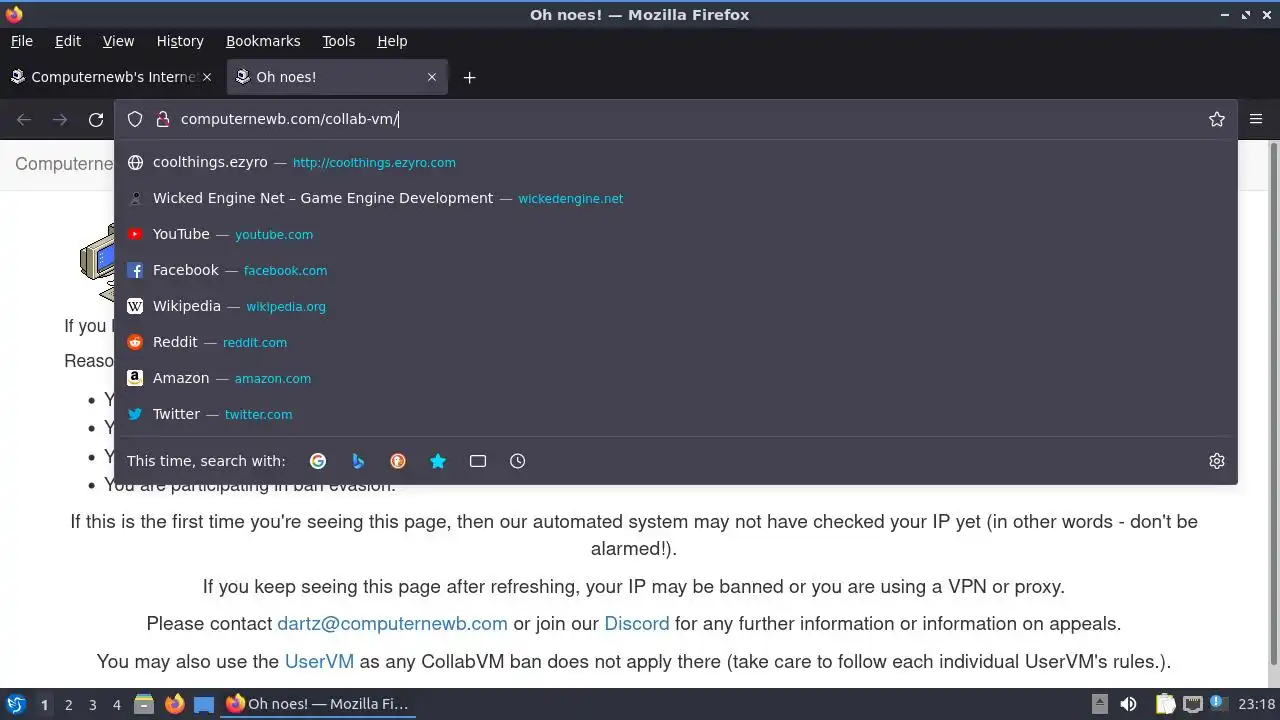Switch to workspace 2
1280x720 pixels.
coord(68,704)
